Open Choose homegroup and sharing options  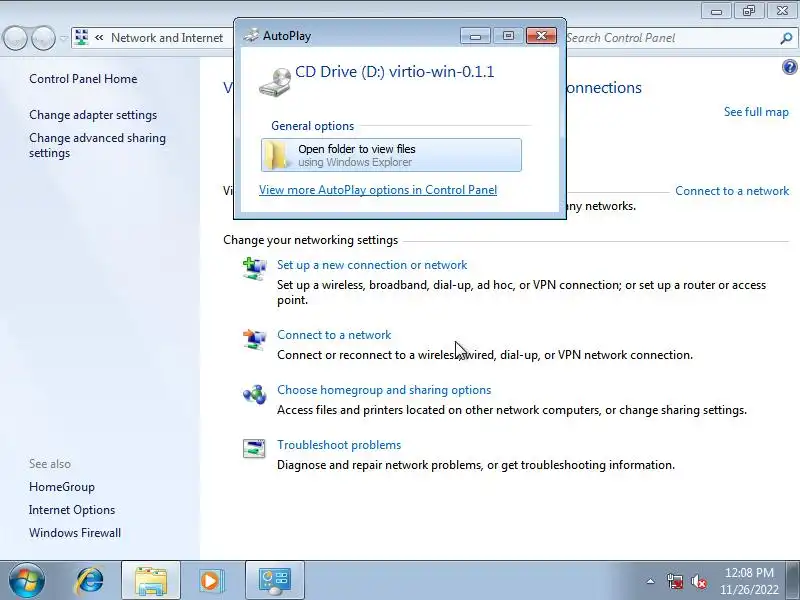pyautogui.click(x=384, y=390)
